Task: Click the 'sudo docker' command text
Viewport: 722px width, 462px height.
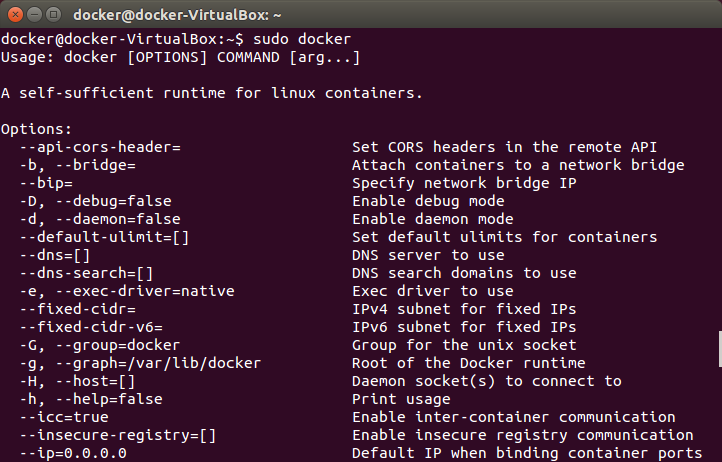Action: (297, 39)
